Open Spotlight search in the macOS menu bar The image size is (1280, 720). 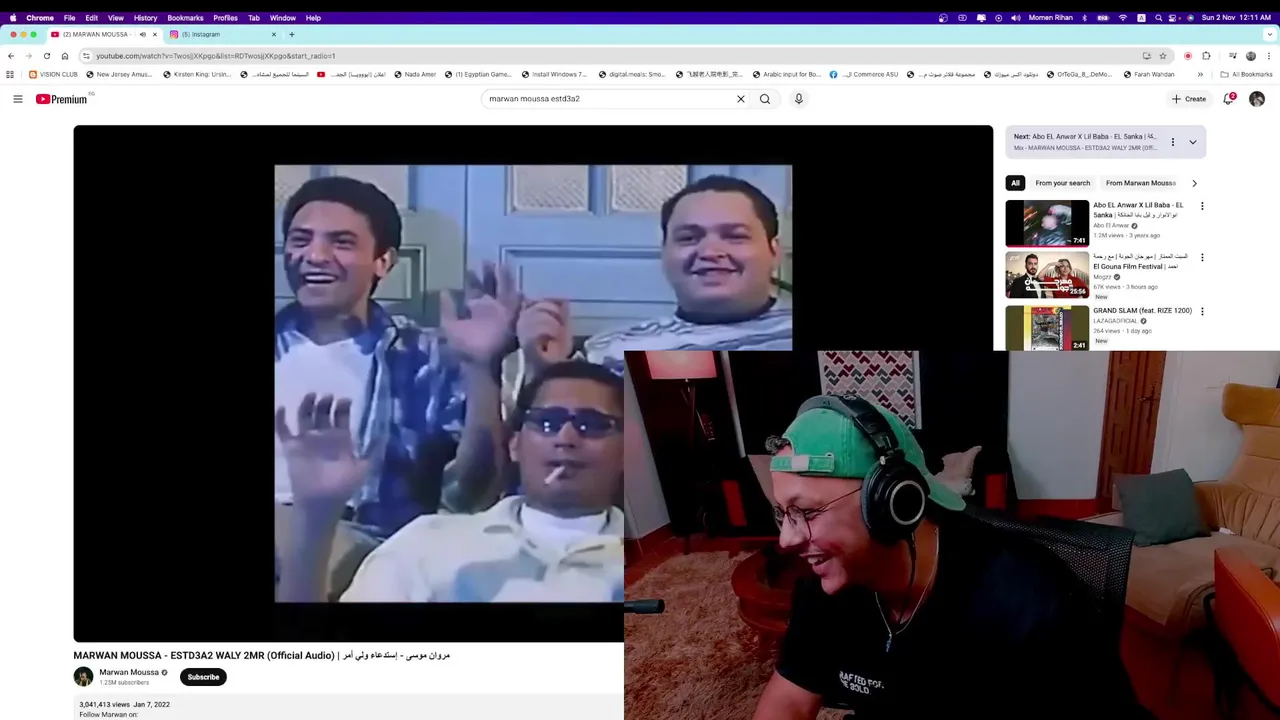click(1158, 18)
